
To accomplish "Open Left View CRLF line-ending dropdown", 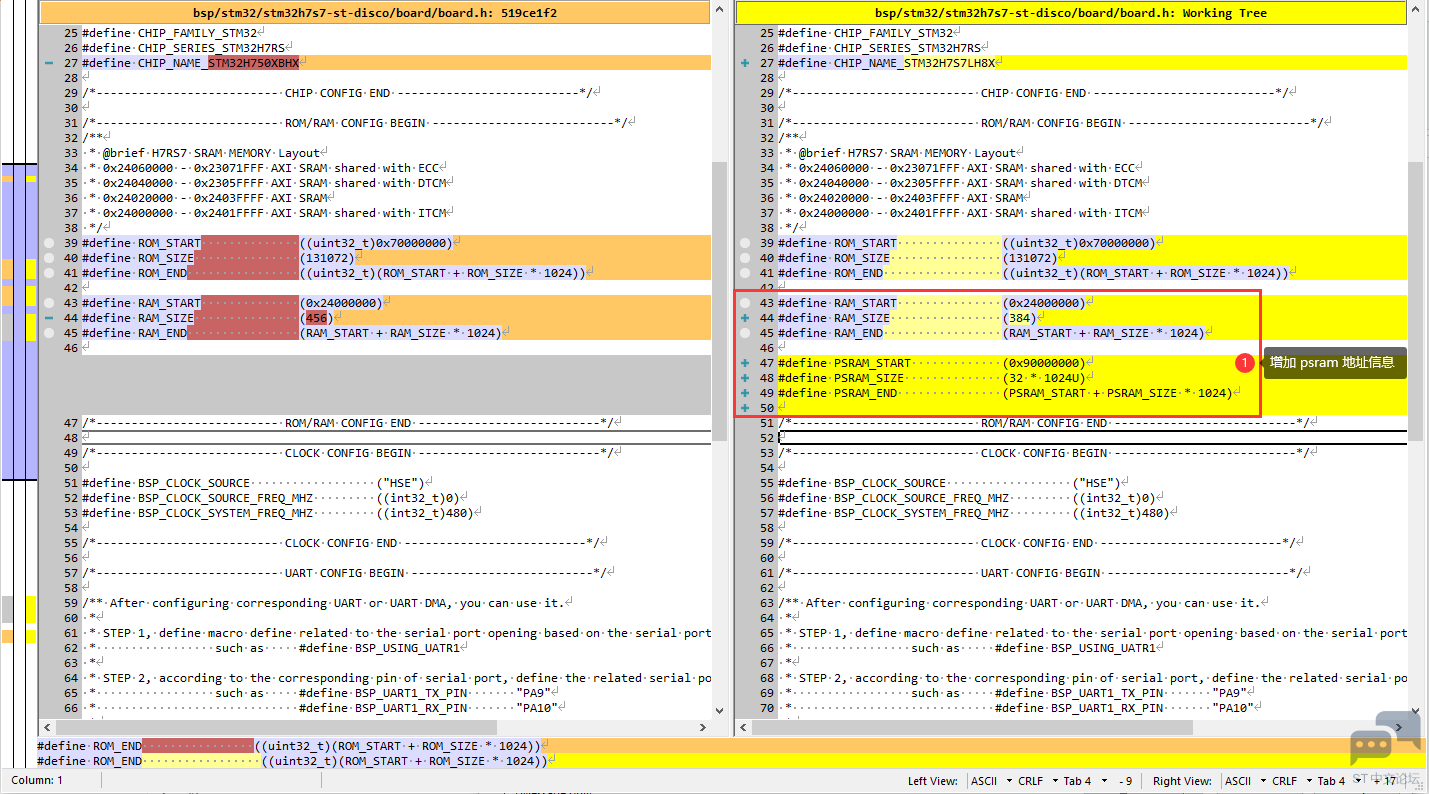I will click(x=1036, y=781).
